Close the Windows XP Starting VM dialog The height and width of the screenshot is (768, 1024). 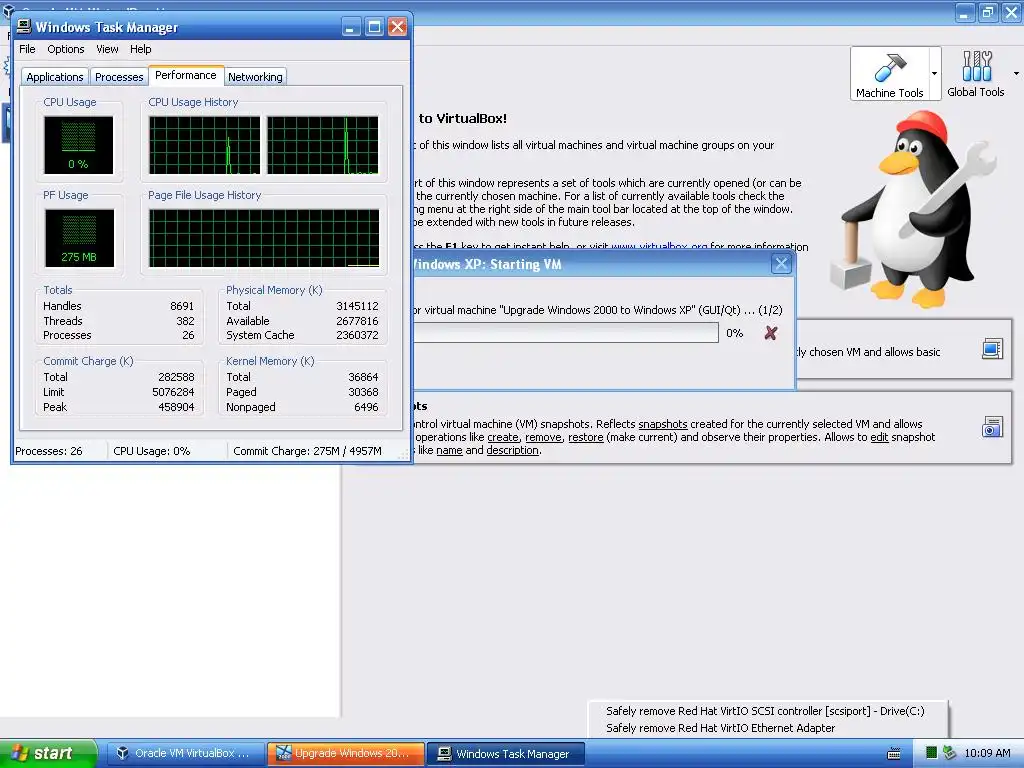coord(781,264)
